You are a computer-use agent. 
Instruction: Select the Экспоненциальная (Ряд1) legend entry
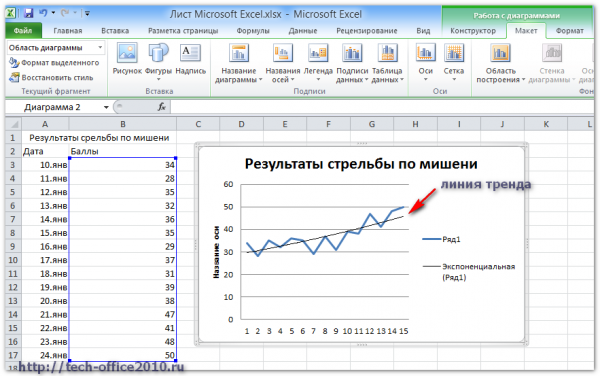(469, 272)
